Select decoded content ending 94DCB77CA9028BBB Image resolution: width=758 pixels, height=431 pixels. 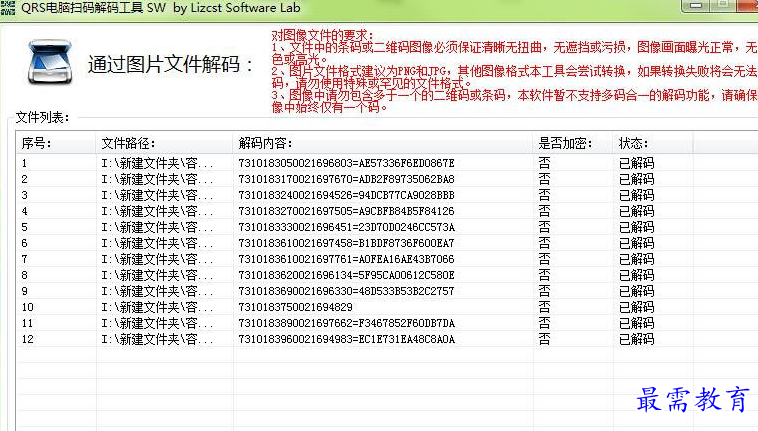click(346, 195)
